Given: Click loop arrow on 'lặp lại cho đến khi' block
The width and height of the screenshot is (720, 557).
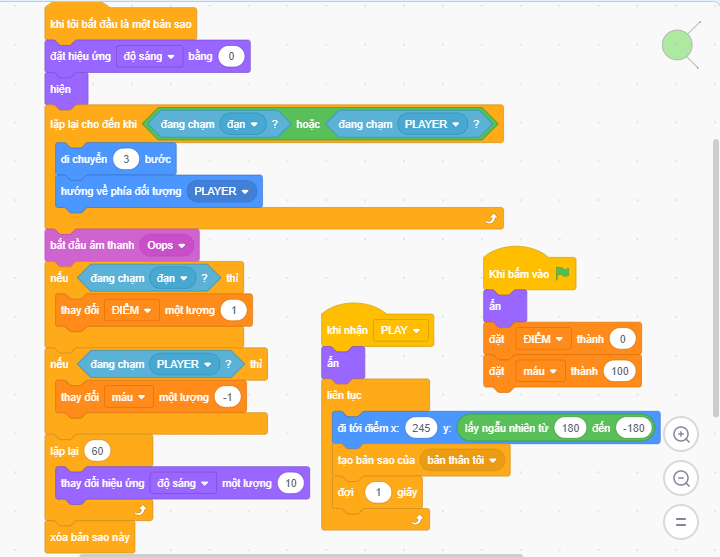Looking at the screenshot, I should point(490,217).
